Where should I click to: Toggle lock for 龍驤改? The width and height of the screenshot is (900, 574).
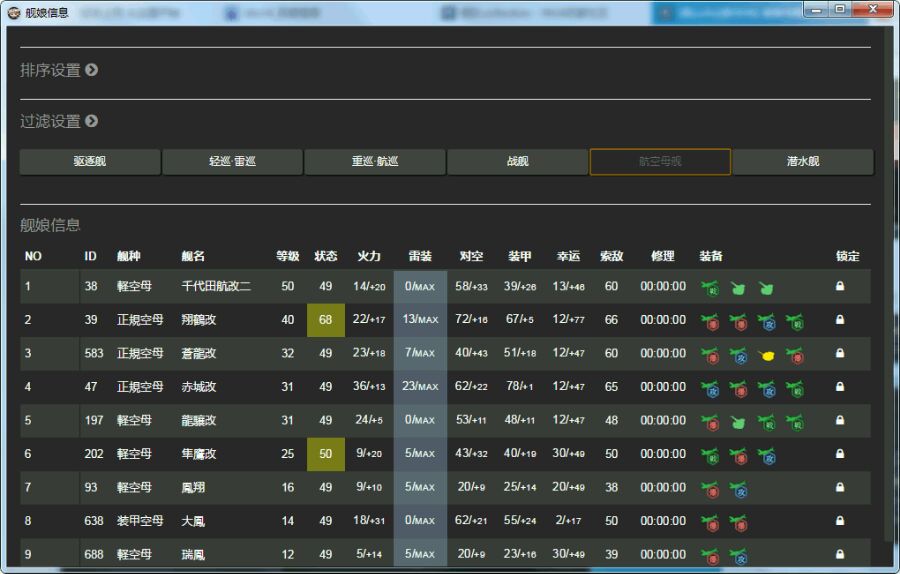tap(840, 420)
